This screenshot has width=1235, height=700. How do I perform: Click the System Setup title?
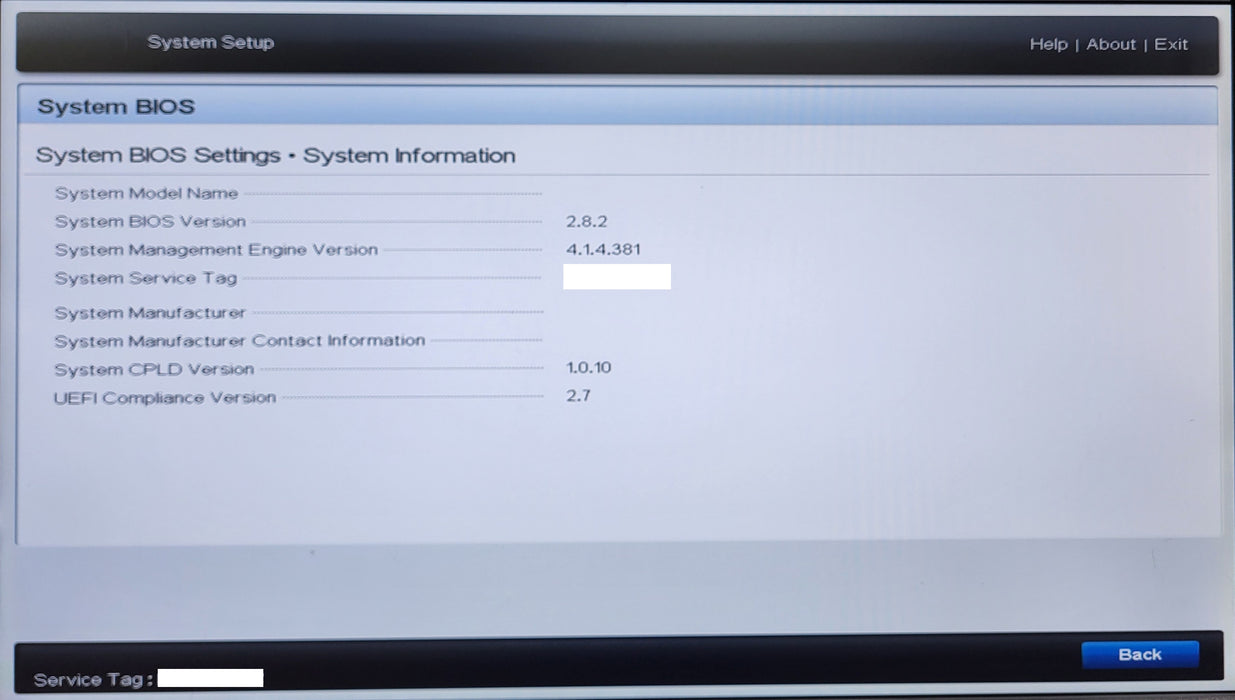point(211,42)
